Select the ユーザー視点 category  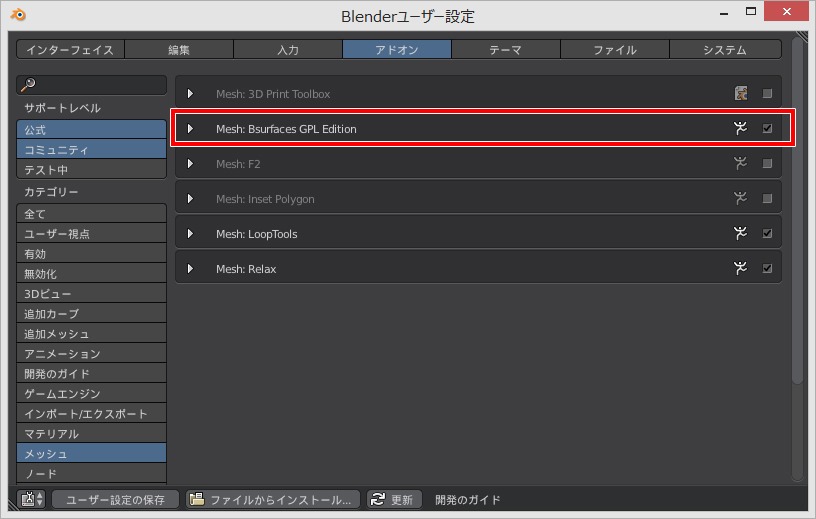pyautogui.click(x=92, y=234)
